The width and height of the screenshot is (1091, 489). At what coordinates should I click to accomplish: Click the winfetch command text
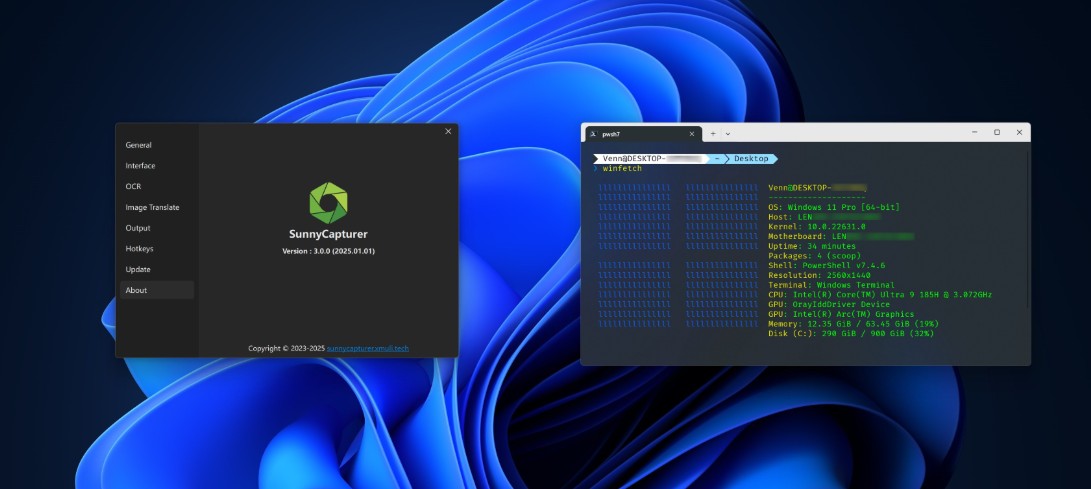(x=622, y=169)
